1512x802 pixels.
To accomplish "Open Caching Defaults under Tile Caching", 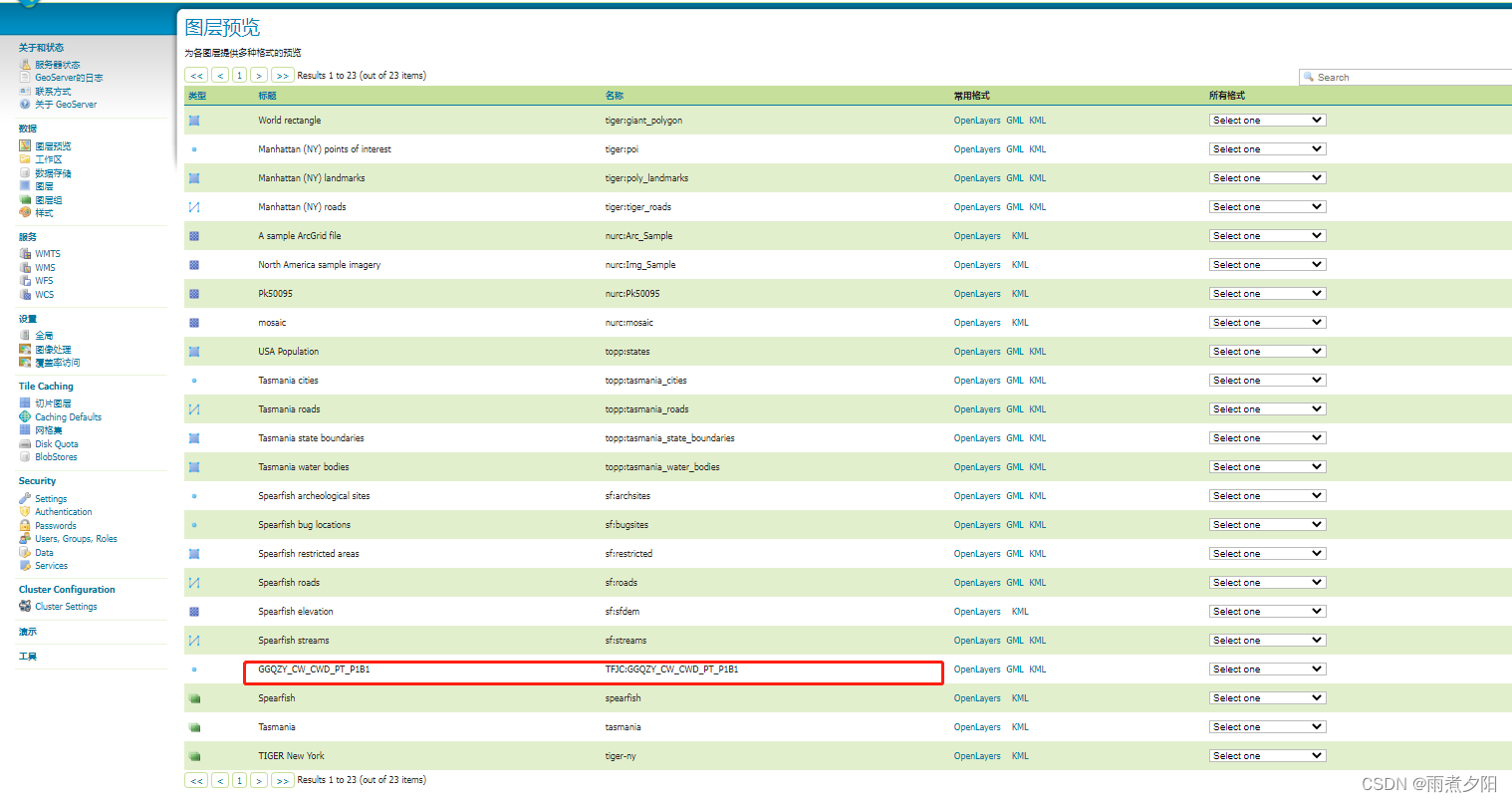I will [68, 417].
